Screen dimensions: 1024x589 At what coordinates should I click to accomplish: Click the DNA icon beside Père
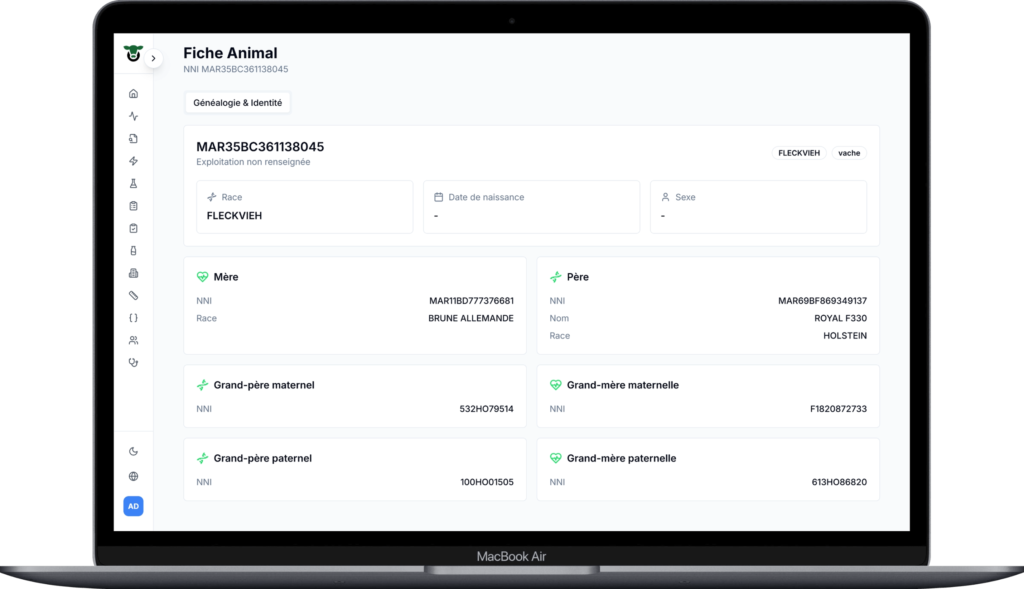(x=556, y=277)
